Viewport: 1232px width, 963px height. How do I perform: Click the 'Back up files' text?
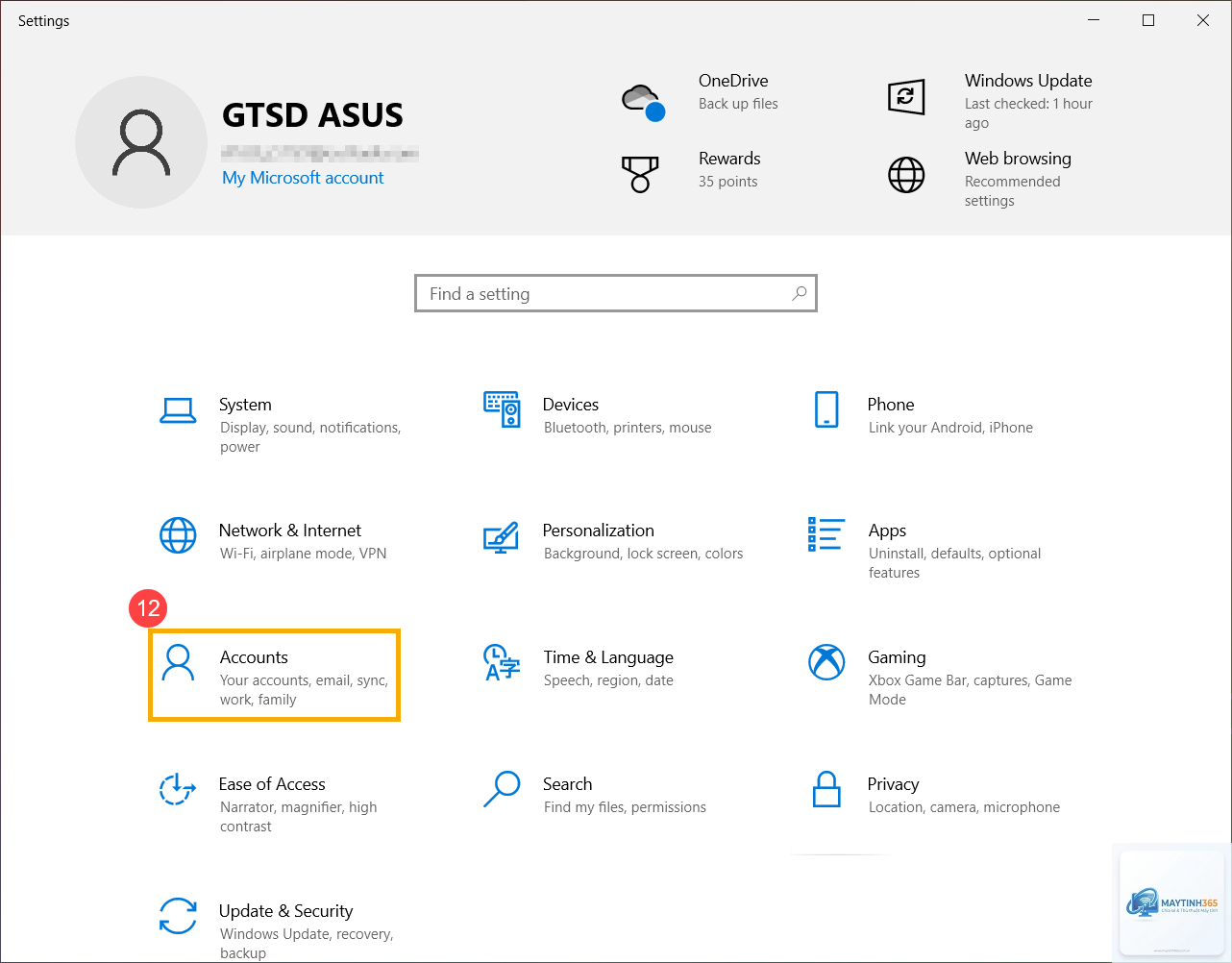(x=738, y=104)
